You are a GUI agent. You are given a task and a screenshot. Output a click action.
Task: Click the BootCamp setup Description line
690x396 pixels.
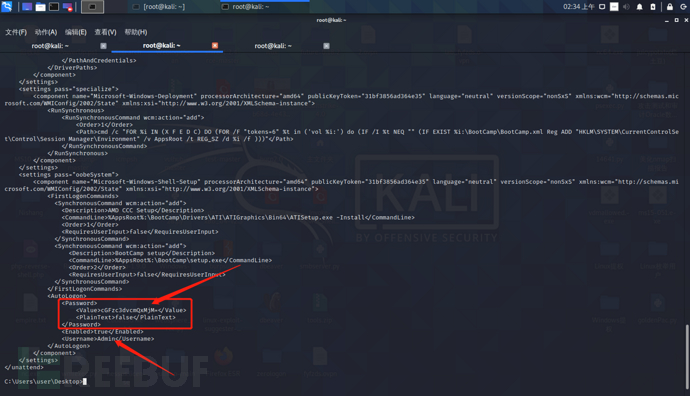pos(142,253)
